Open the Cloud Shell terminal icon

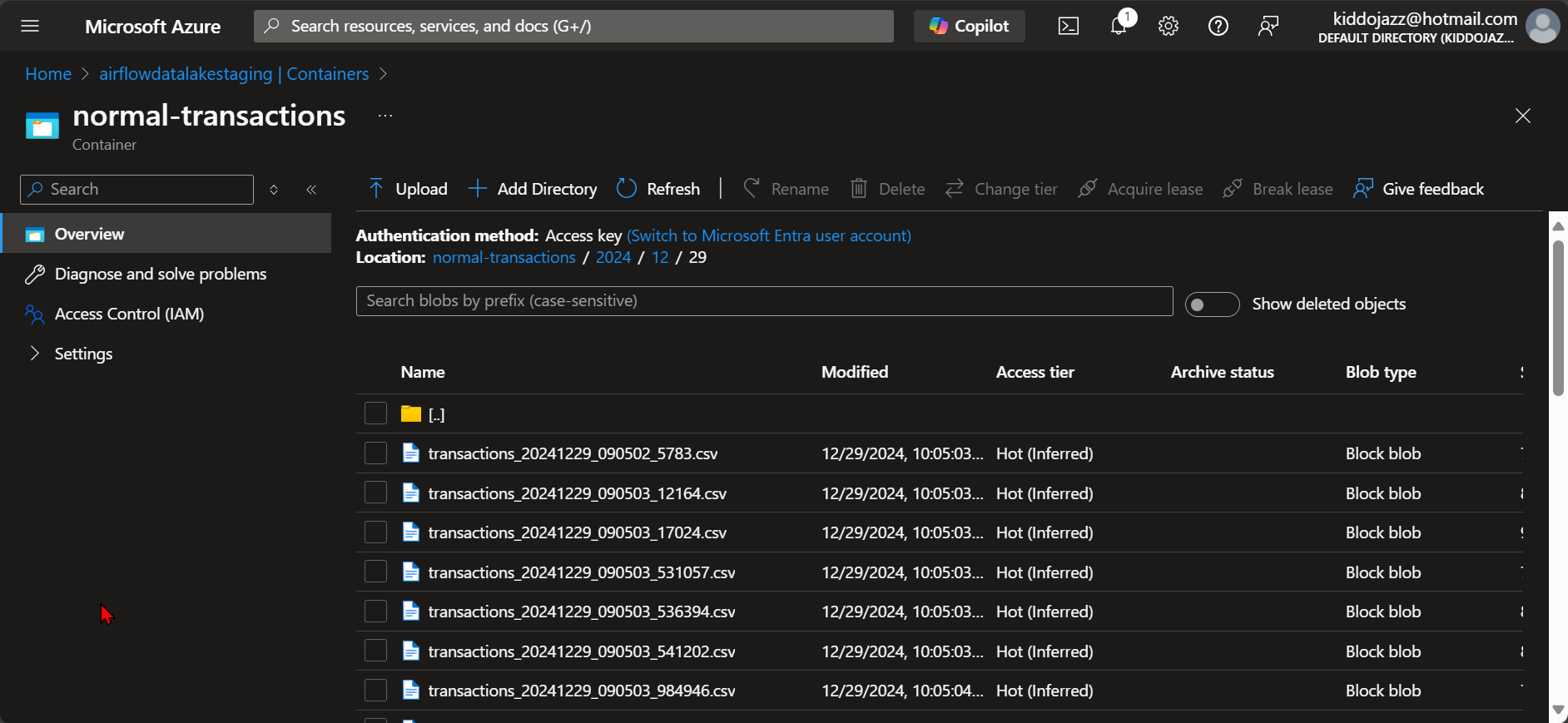(1068, 27)
